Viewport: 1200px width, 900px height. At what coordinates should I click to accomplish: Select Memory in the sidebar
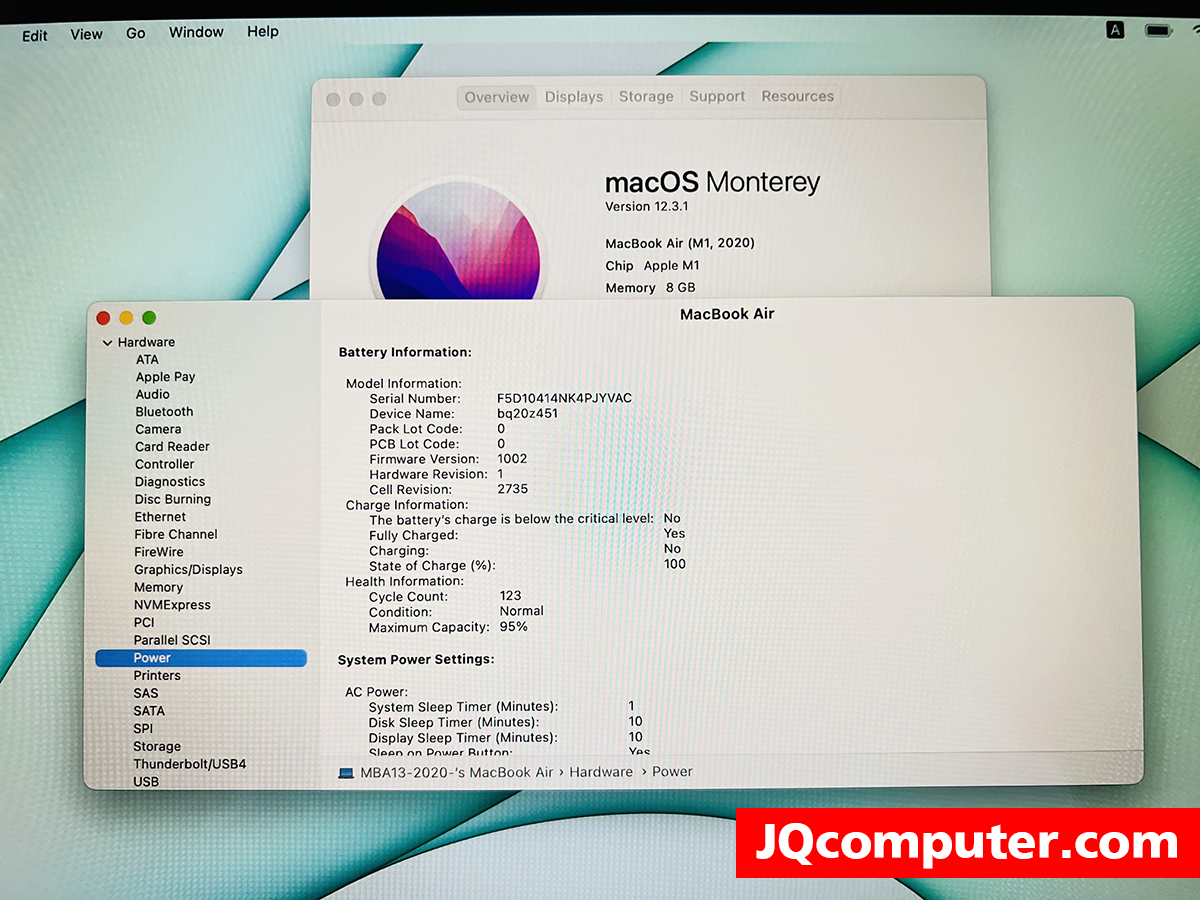(x=158, y=588)
